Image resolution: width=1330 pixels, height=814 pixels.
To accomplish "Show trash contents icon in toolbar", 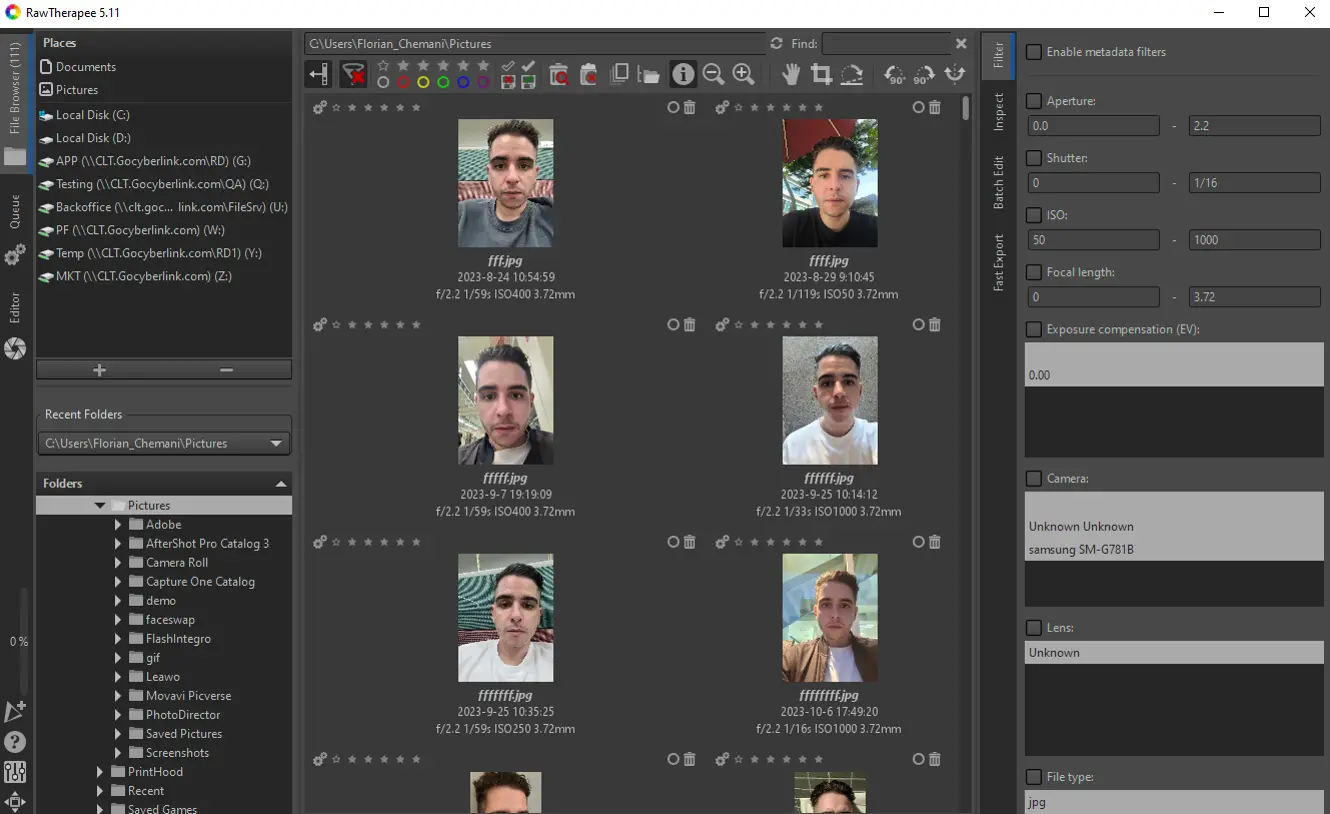I will [x=559, y=74].
